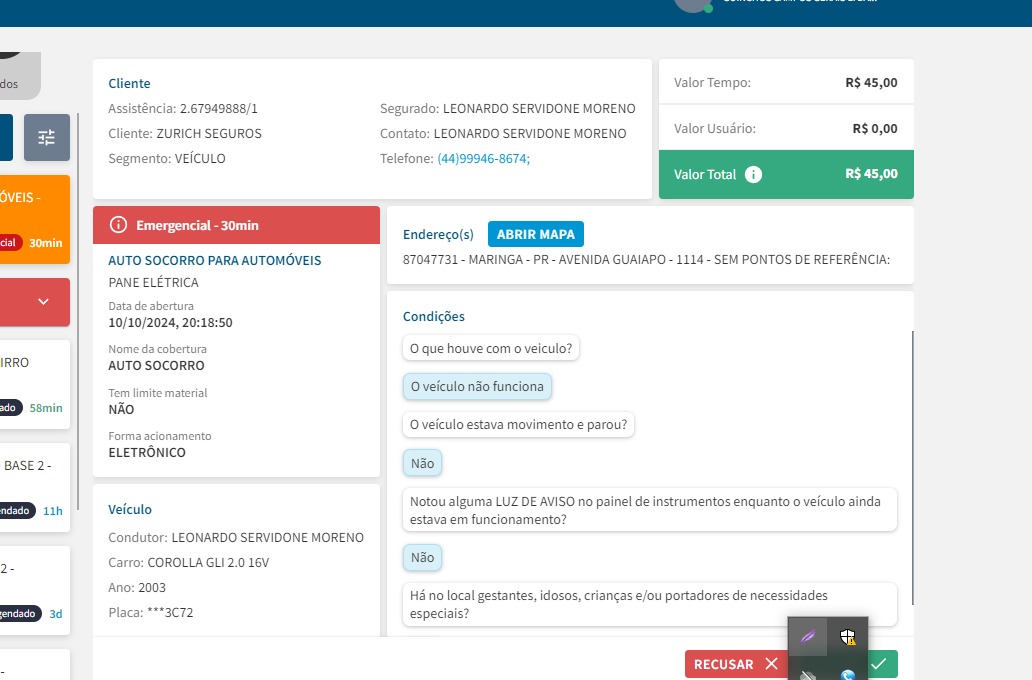1032x680 pixels.
Task: Click the Carro COROLLA GLI 2.0 16V text
Action: [189, 563]
